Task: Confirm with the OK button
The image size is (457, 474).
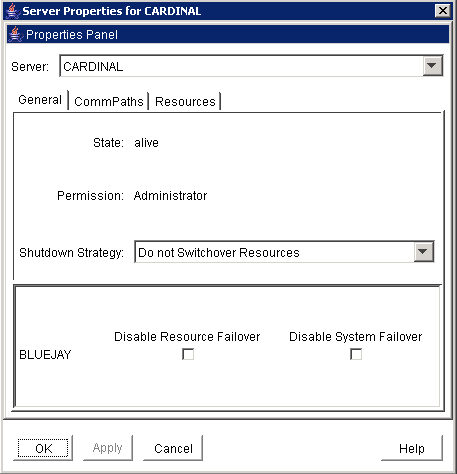Action: 43,448
